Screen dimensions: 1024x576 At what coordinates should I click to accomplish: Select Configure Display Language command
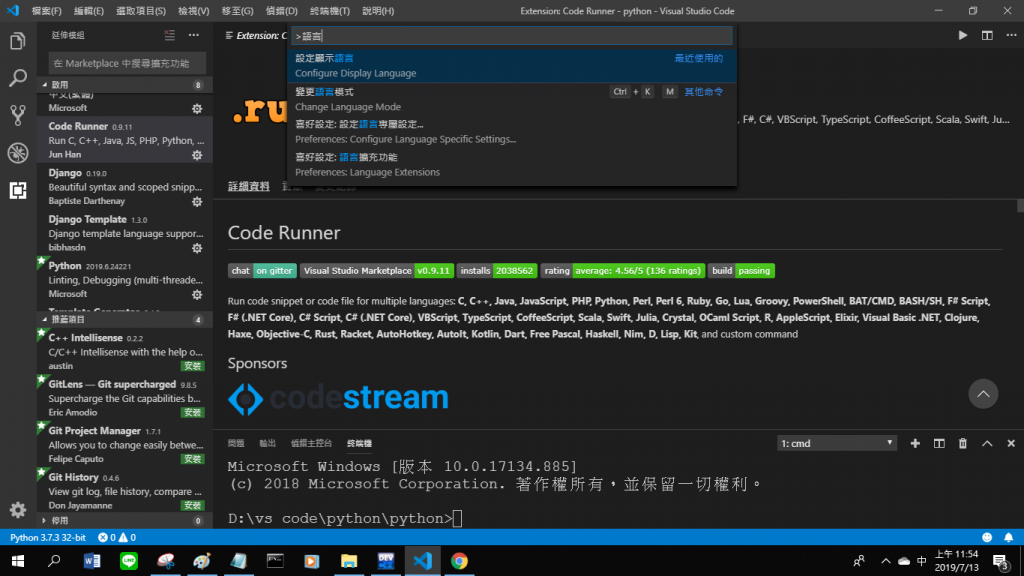tap(512, 66)
